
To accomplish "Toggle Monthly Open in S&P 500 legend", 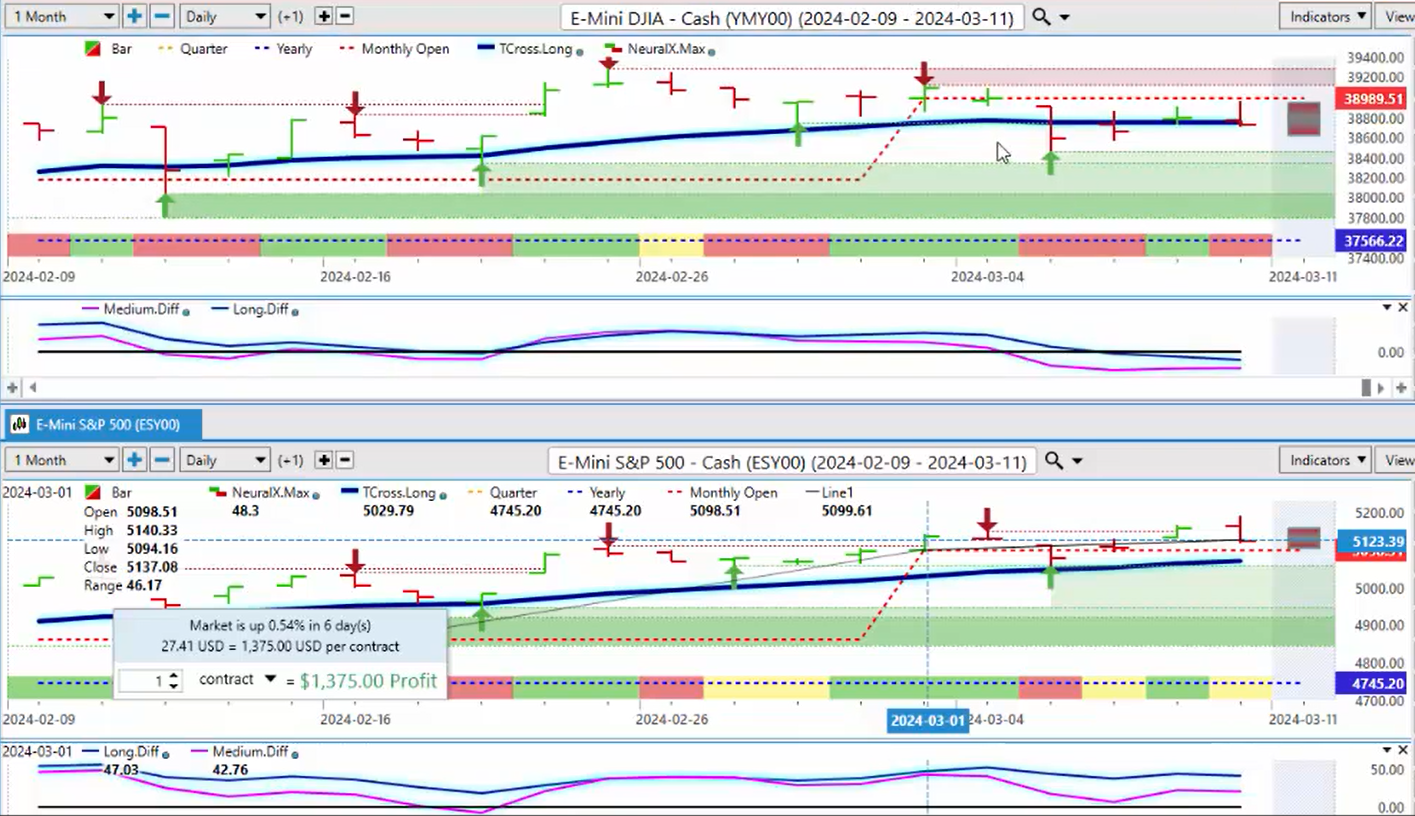I will 720,493.
